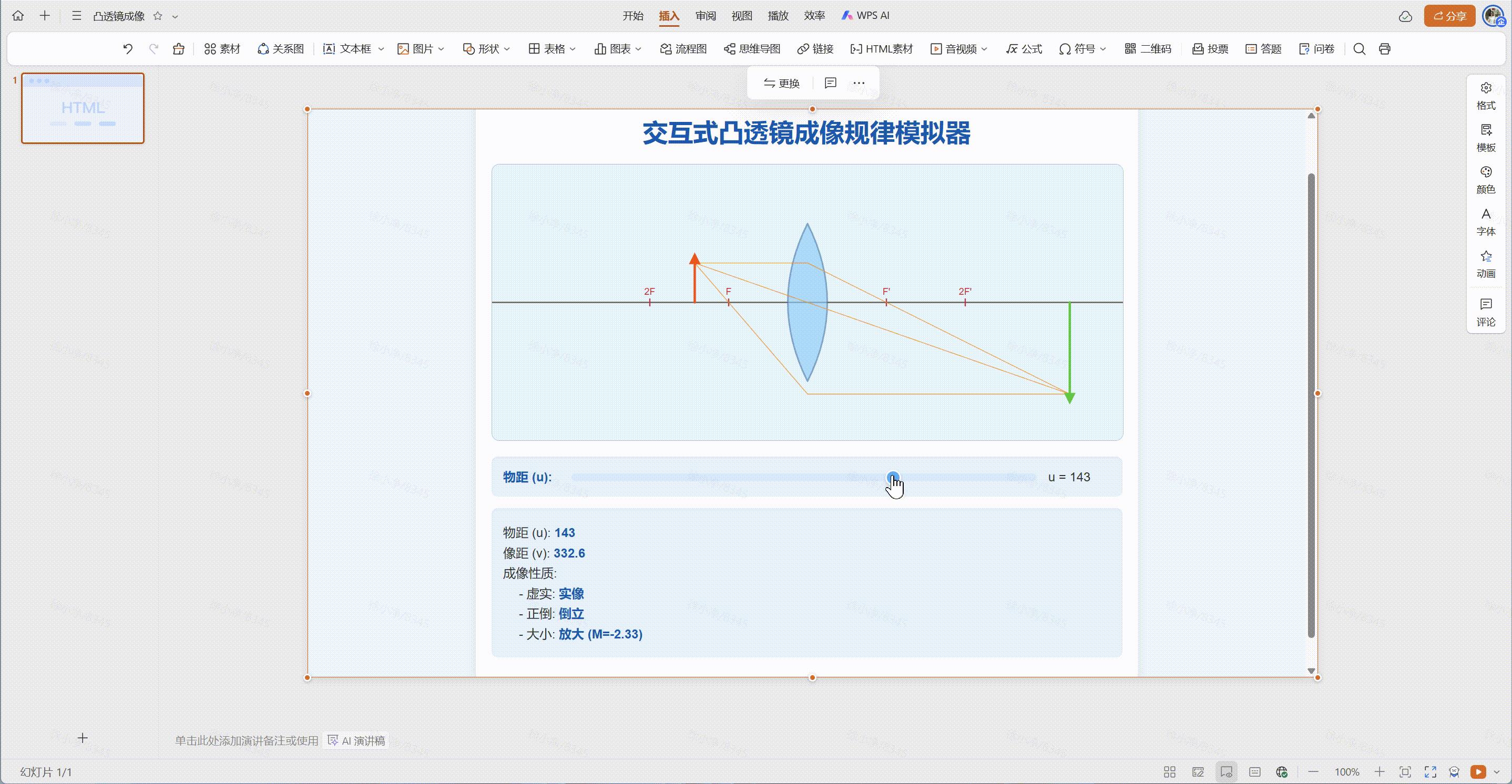This screenshot has height=784, width=1512.
Task: Expand the 表格 dropdown arrow
Action: (573, 49)
